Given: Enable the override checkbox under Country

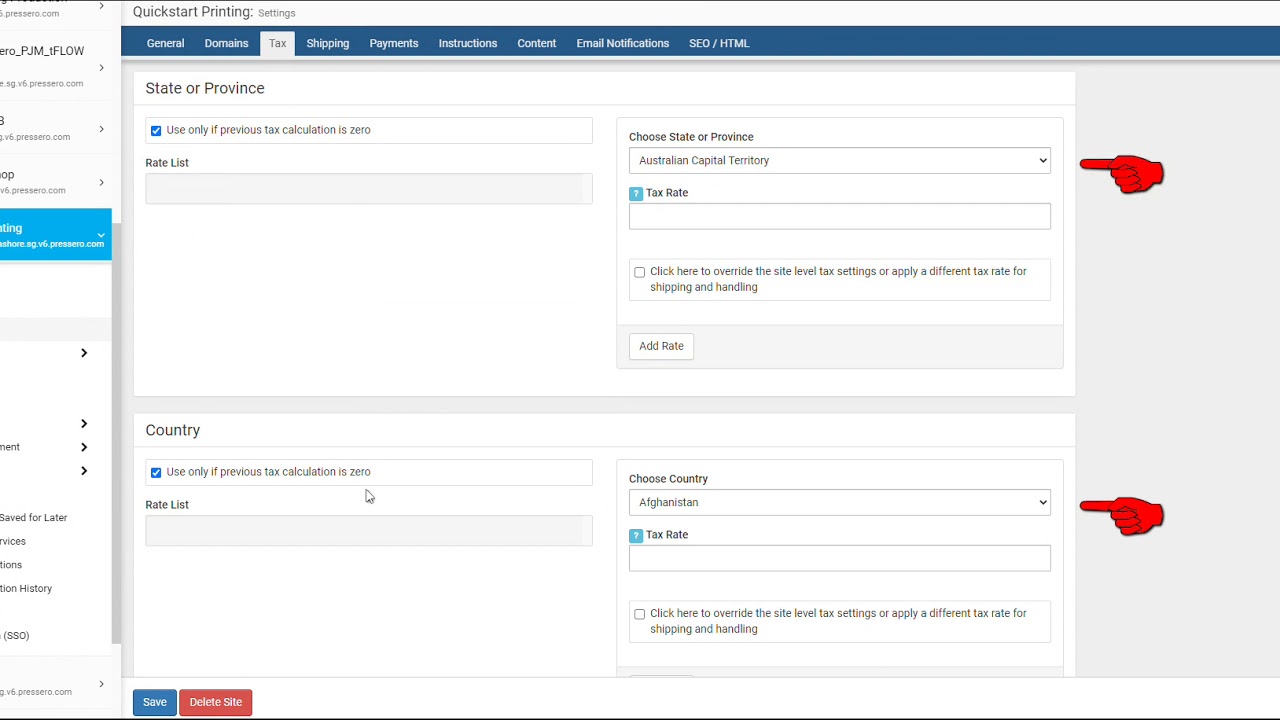Looking at the screenshot, I should point(640,614).
